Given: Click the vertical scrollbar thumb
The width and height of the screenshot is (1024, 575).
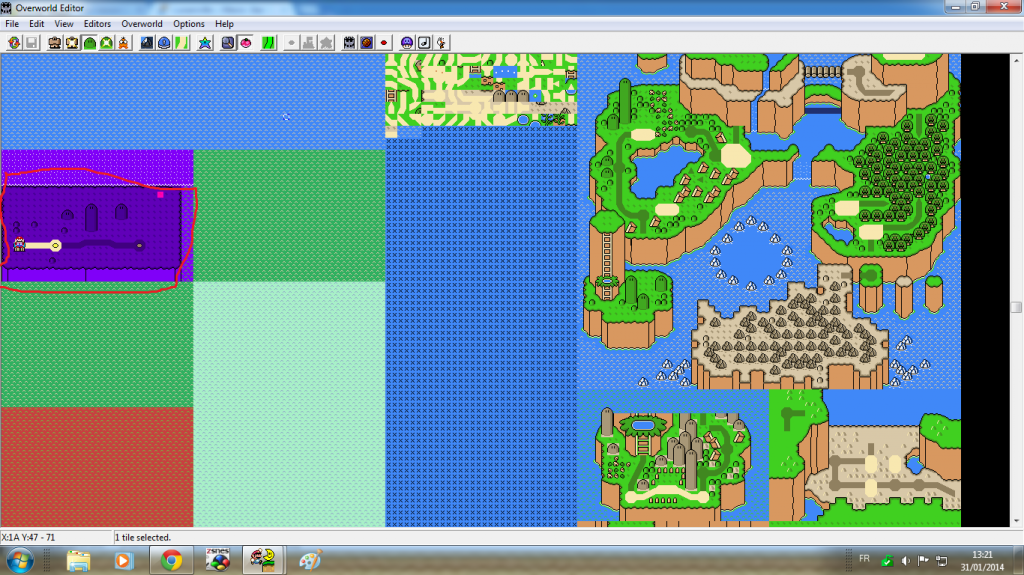Looking at the screenshot, I should click(1016, 307).
